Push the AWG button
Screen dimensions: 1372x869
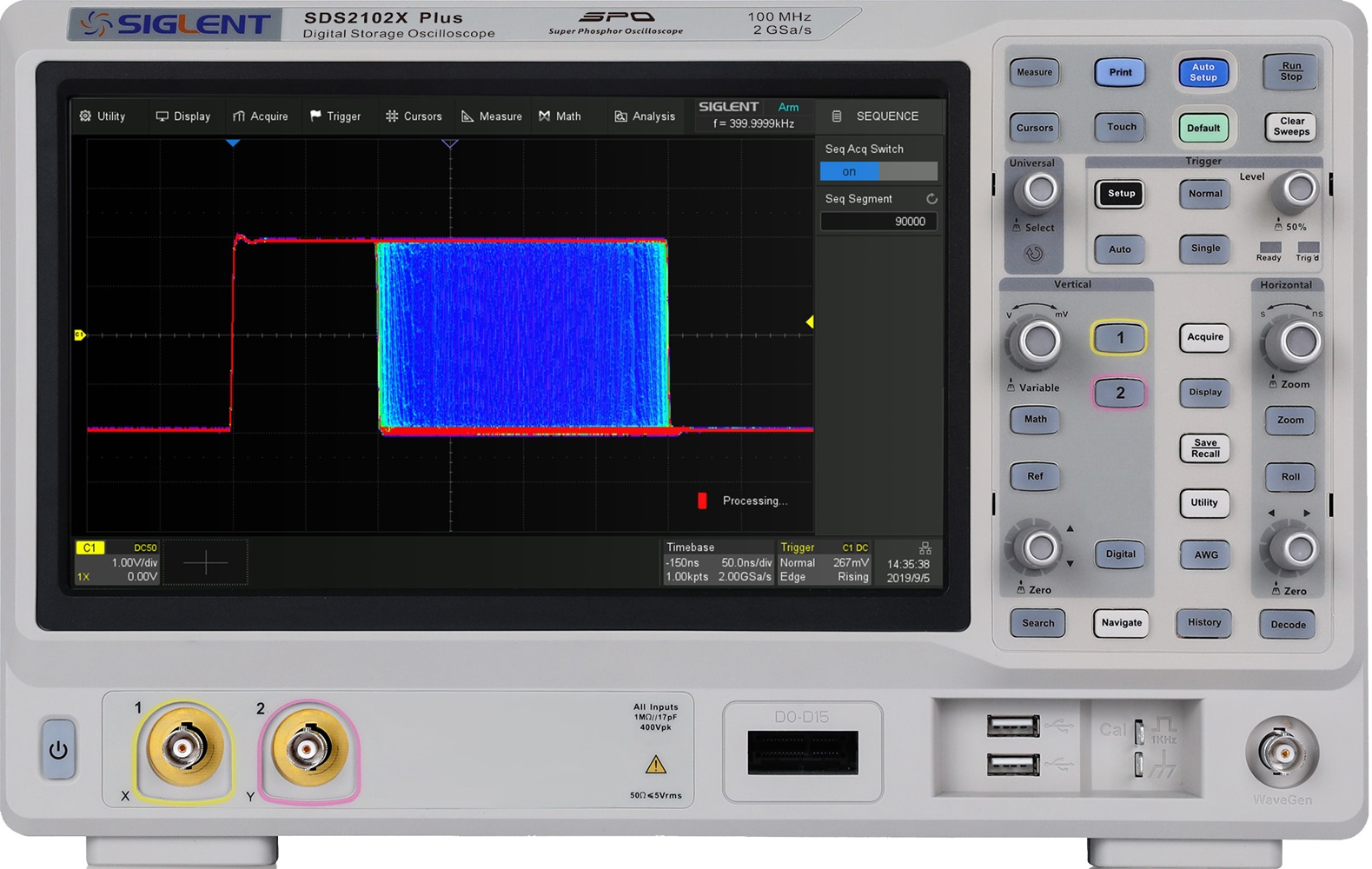1206,555
